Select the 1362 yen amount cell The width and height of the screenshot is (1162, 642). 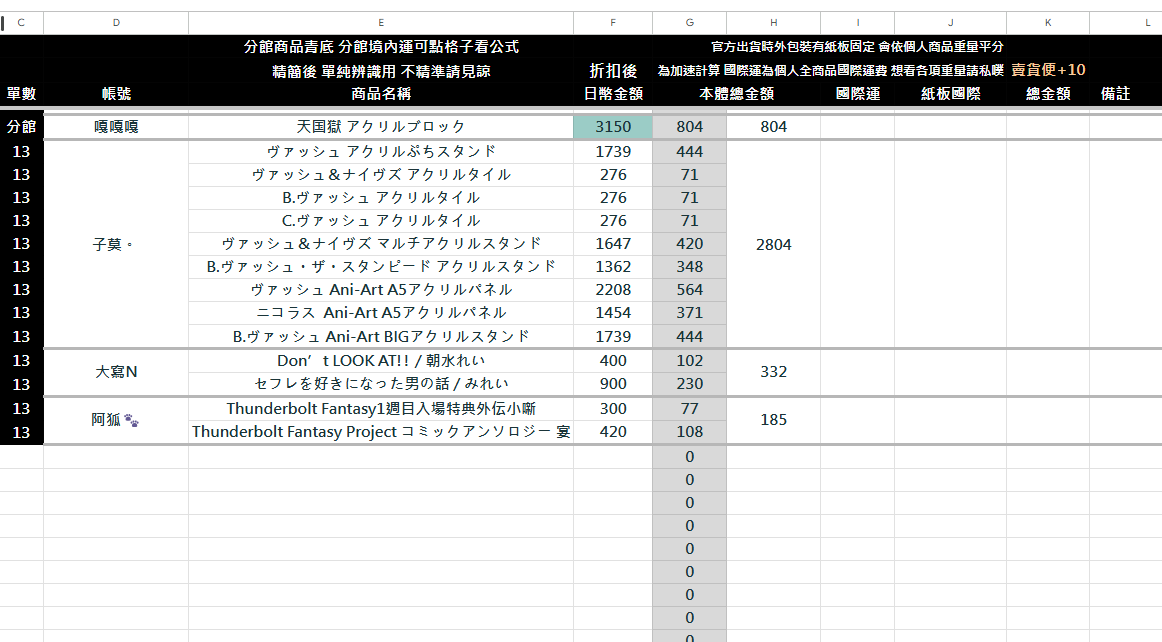click(x=613, y=266)
